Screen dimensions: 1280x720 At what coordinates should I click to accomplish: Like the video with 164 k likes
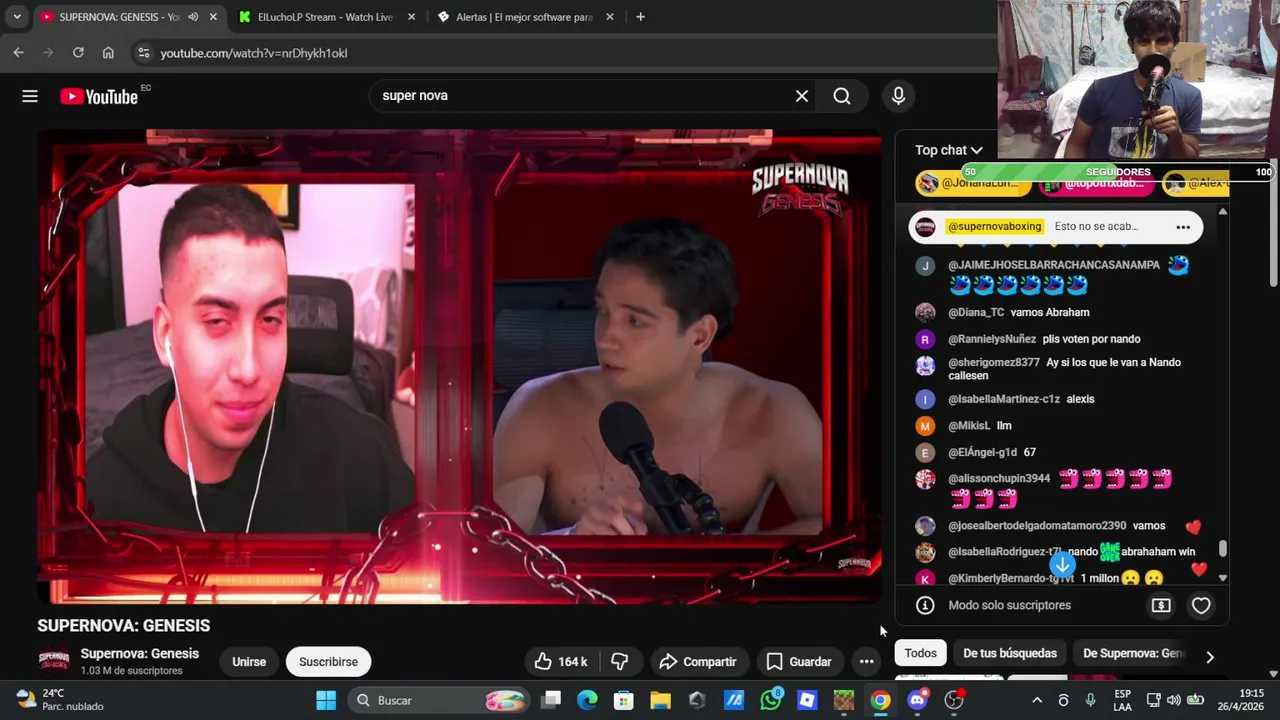point(560,662)
